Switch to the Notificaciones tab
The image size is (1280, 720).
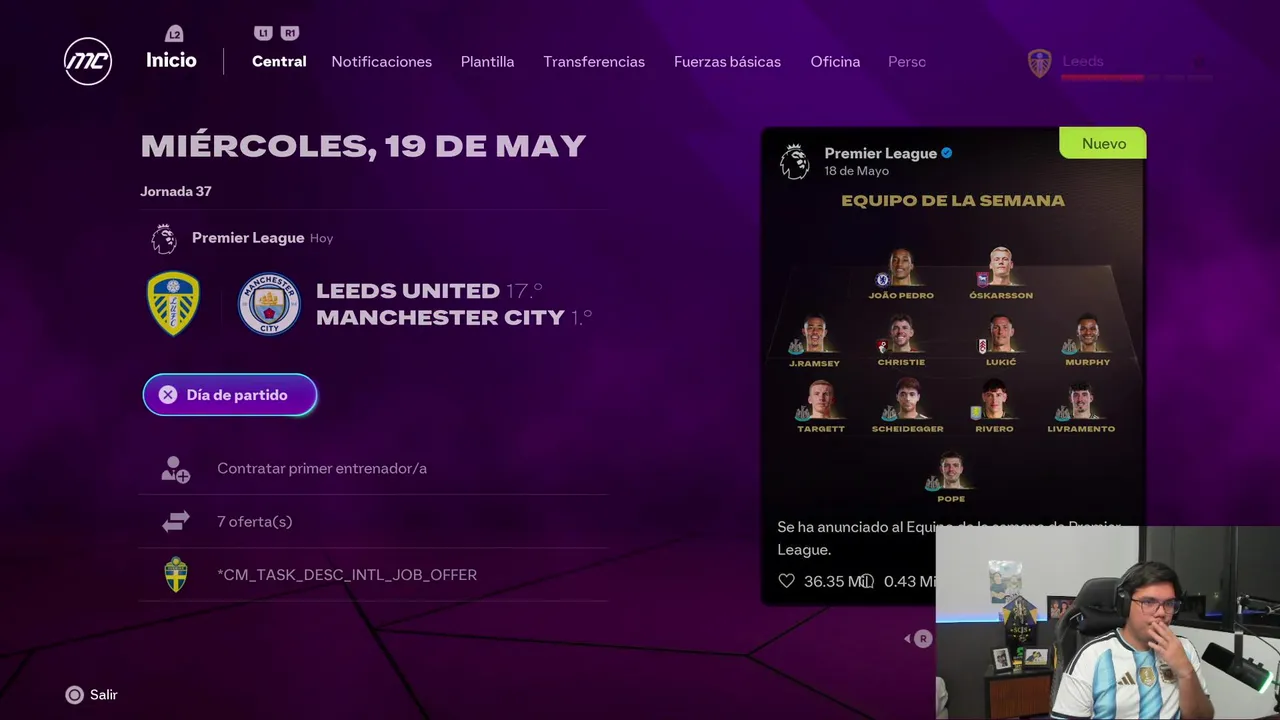pyautogui.click(x=382, y=62)
